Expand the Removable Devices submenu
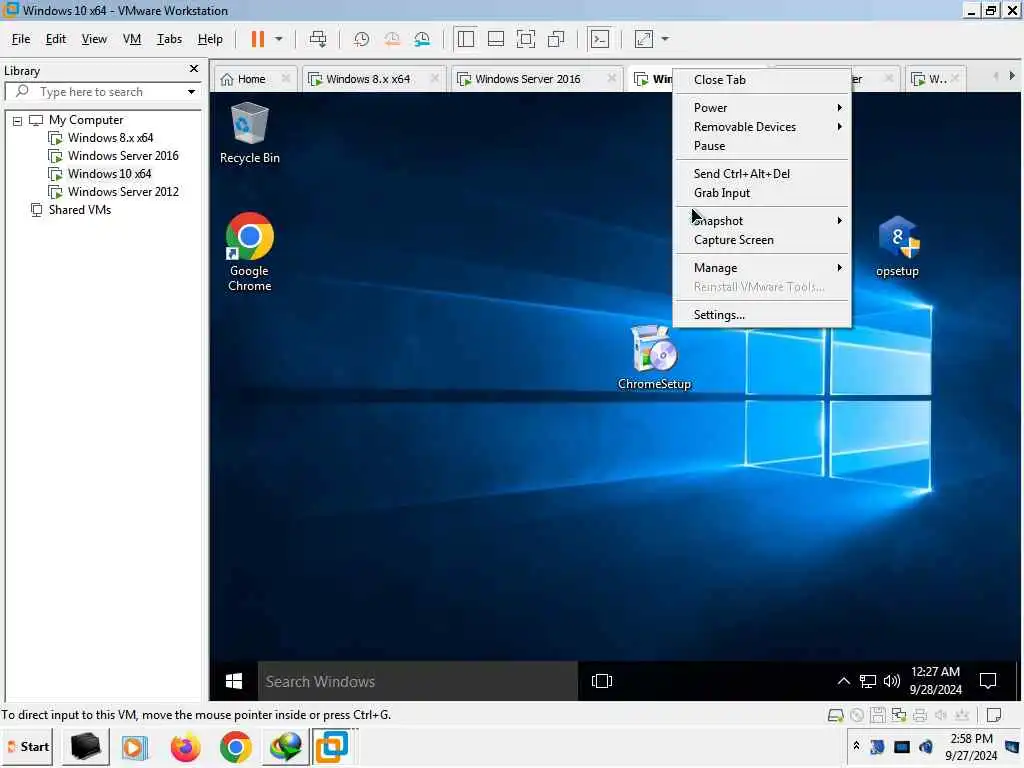 (762, 127)
